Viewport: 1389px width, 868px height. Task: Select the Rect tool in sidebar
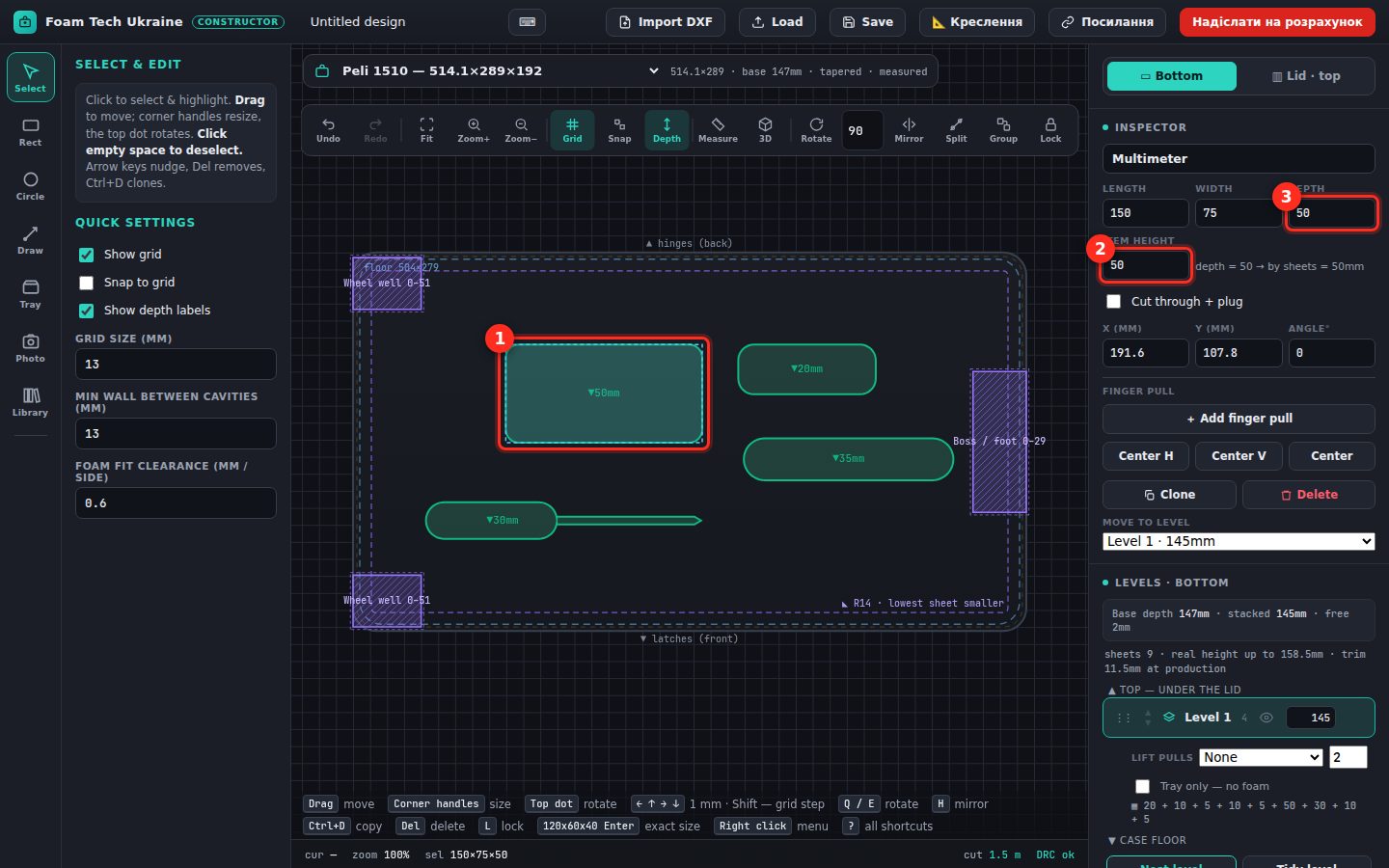pos(30,131)
